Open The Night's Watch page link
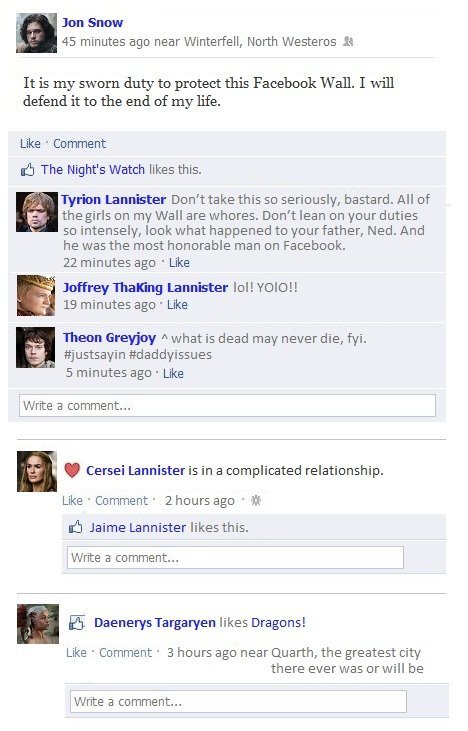 click(x=93, y=170)
